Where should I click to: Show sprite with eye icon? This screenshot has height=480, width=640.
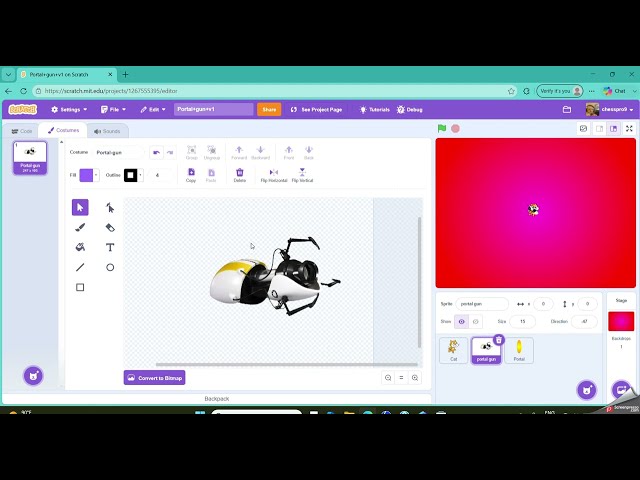[x=461, y=322]
